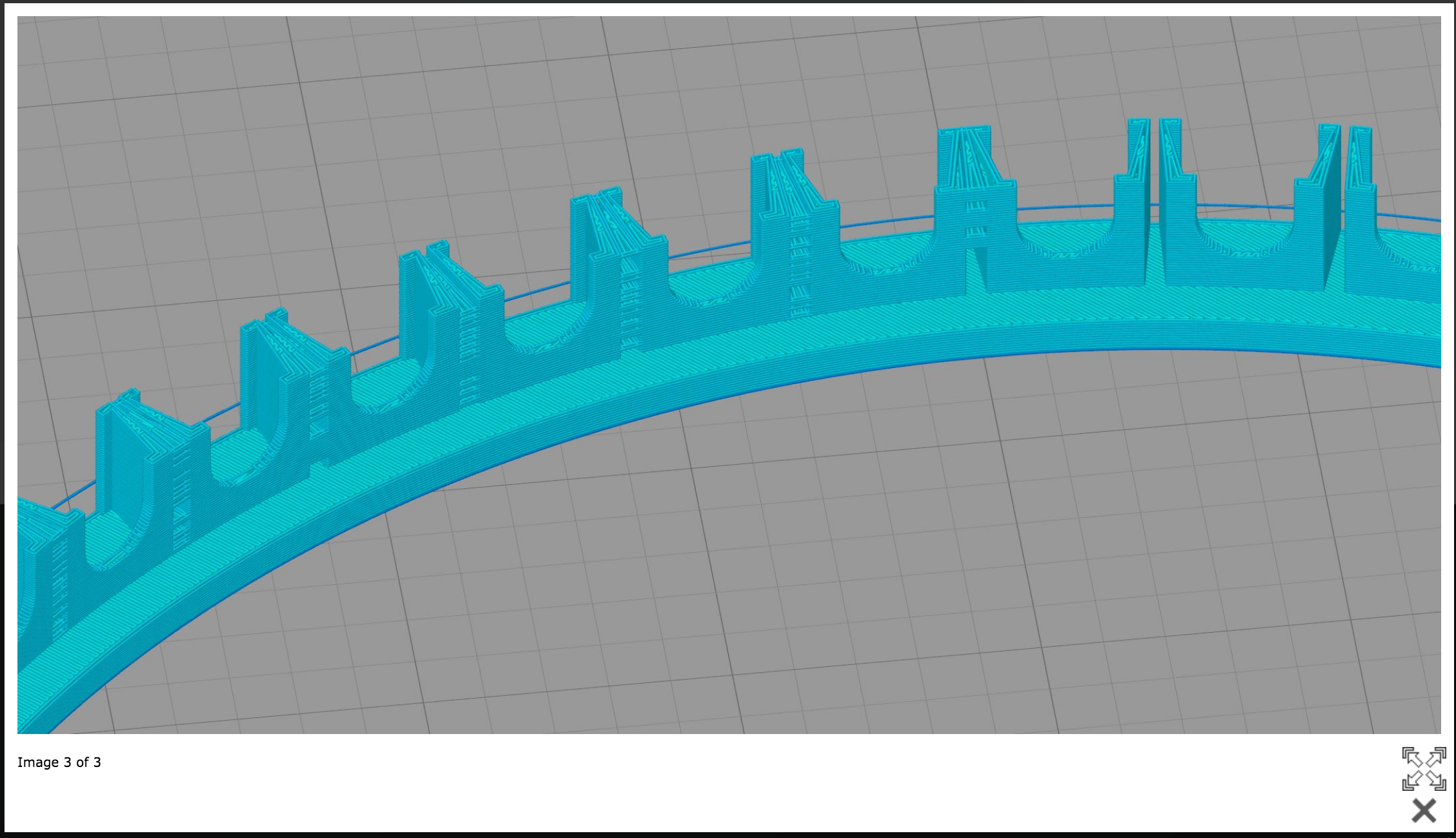The width and height of the screenshot is (1456, 838).
Task: Expand the image viewer to fullscreen
Action: (1424, 768)
